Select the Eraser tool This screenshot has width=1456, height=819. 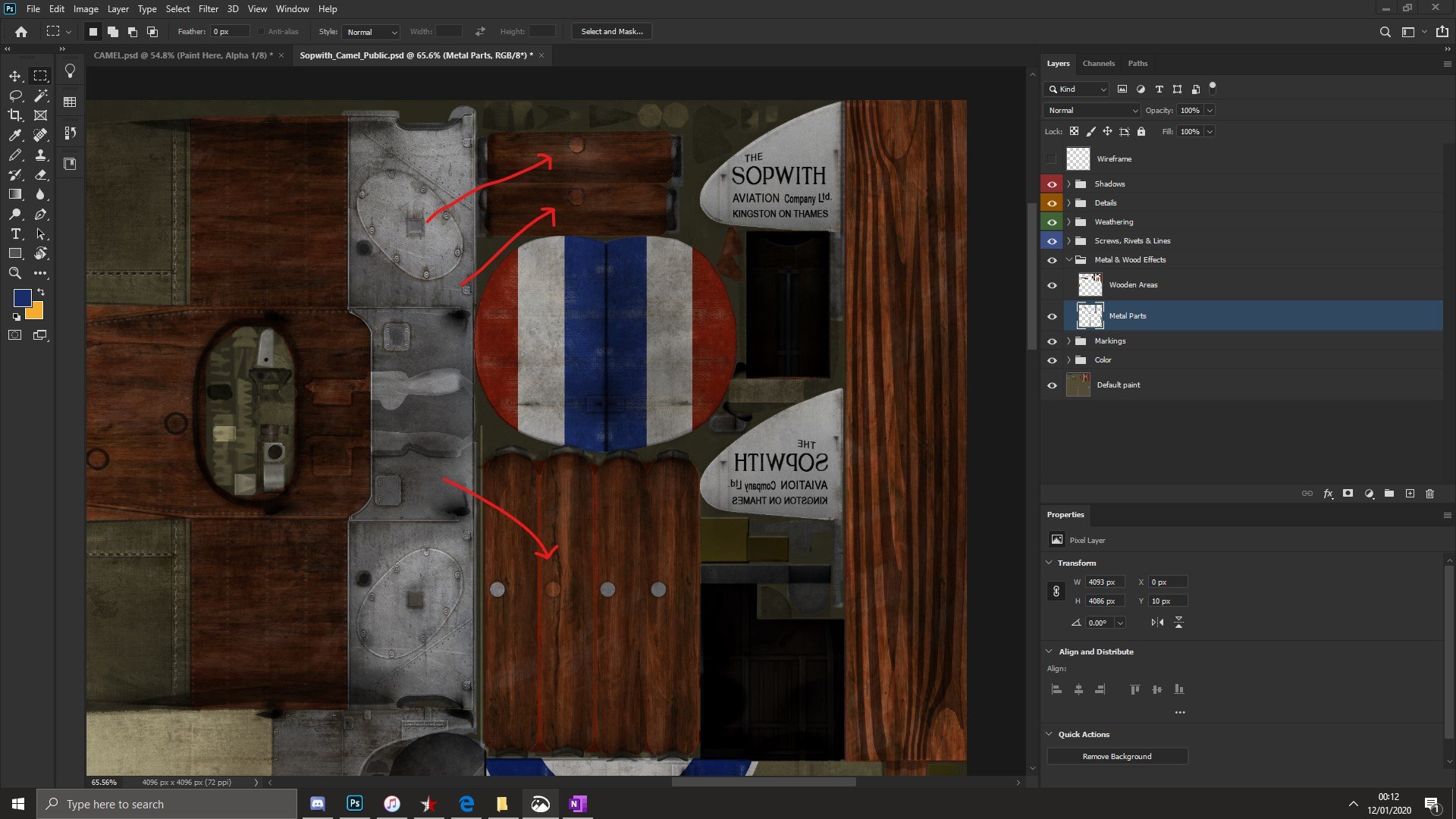click(x=40, y=174)
